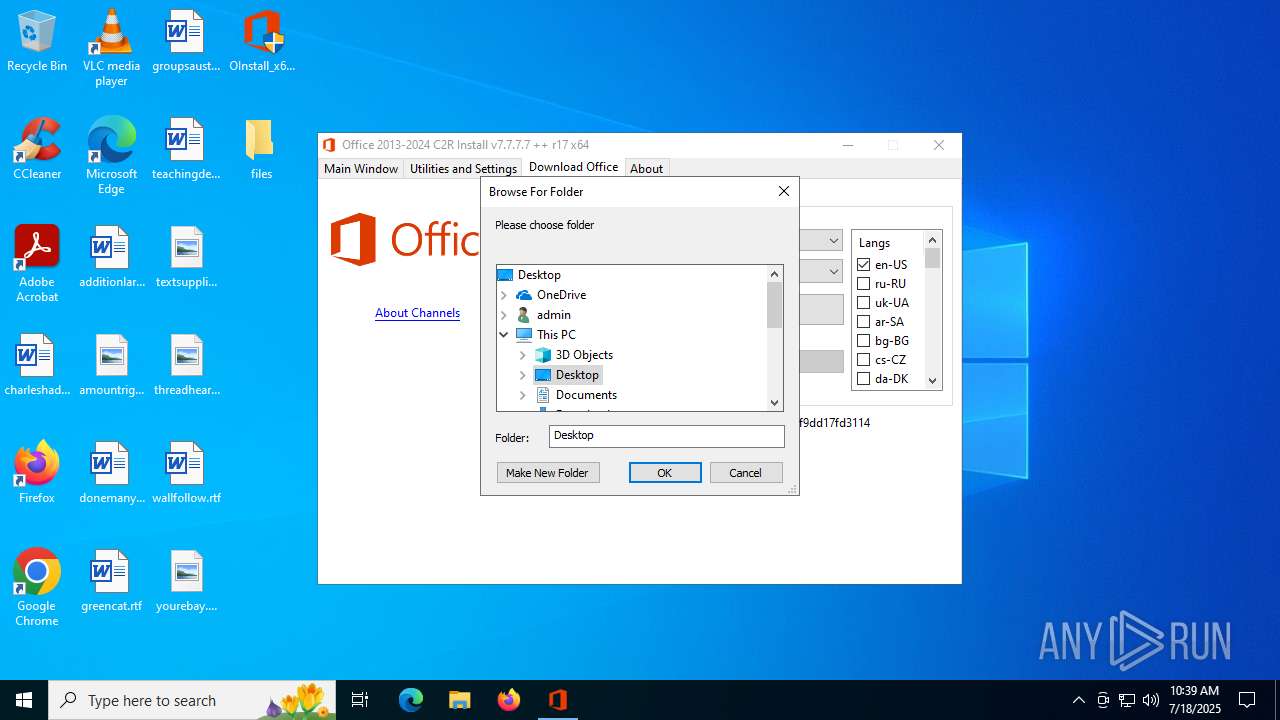Launch Google Chrome desktop shortcut

[37, 588]
